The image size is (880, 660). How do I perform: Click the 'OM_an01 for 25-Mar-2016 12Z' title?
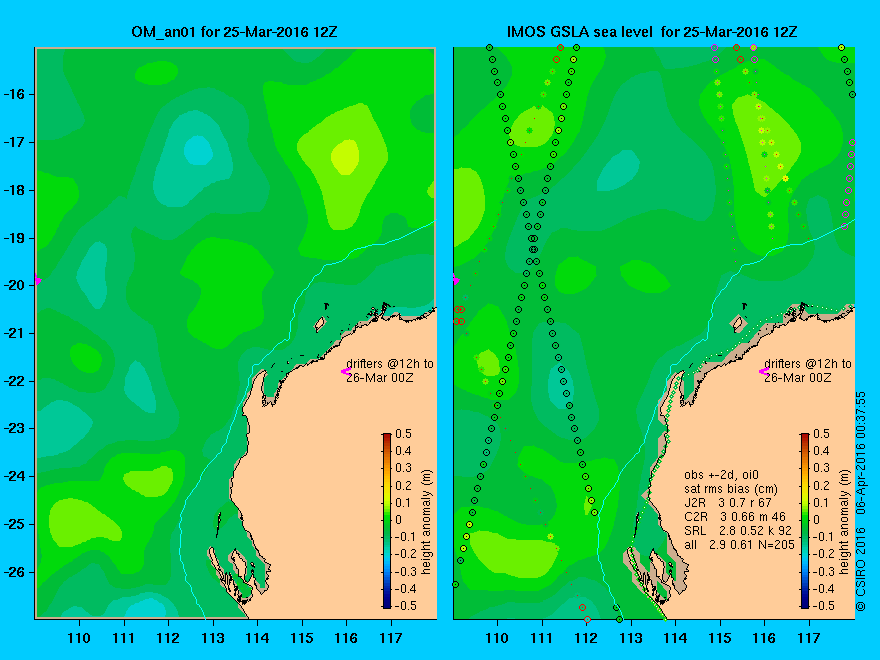point(234,31)
